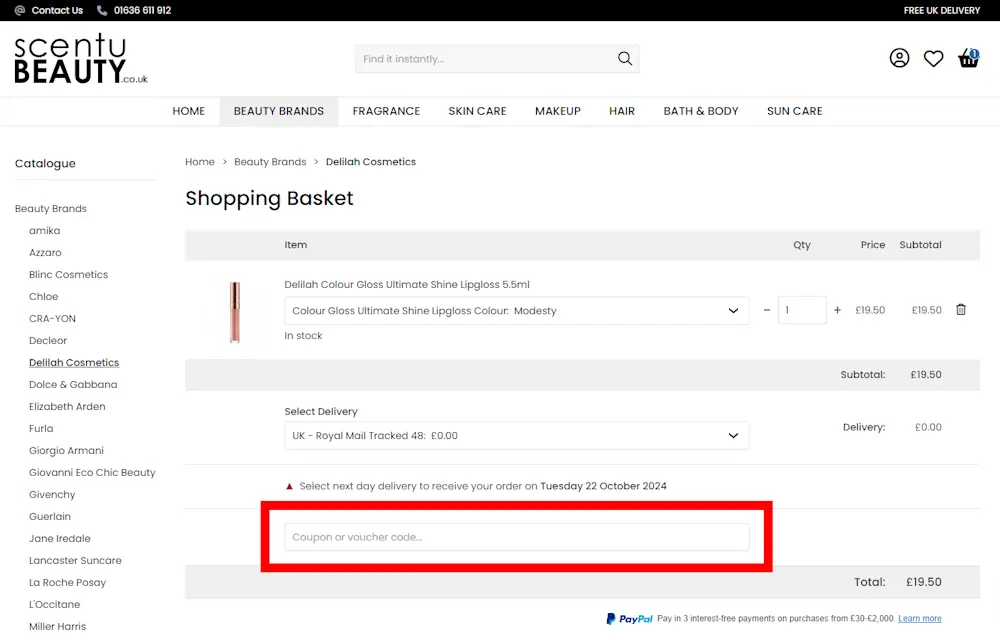
Task: Click the Delilah Cosmetics breadcrumb
Action: 371,162
